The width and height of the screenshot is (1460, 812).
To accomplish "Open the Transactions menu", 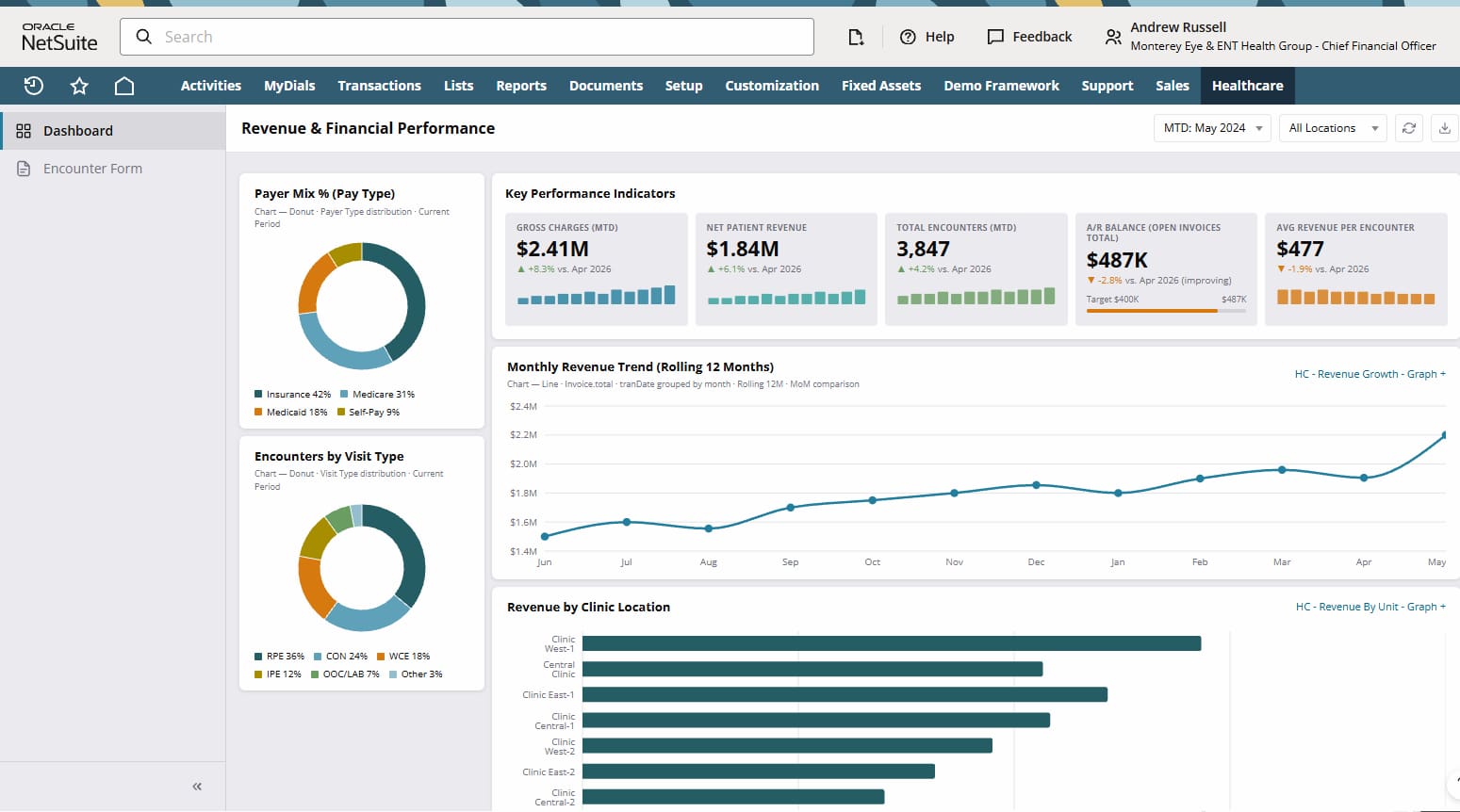I will coord(379,86).
